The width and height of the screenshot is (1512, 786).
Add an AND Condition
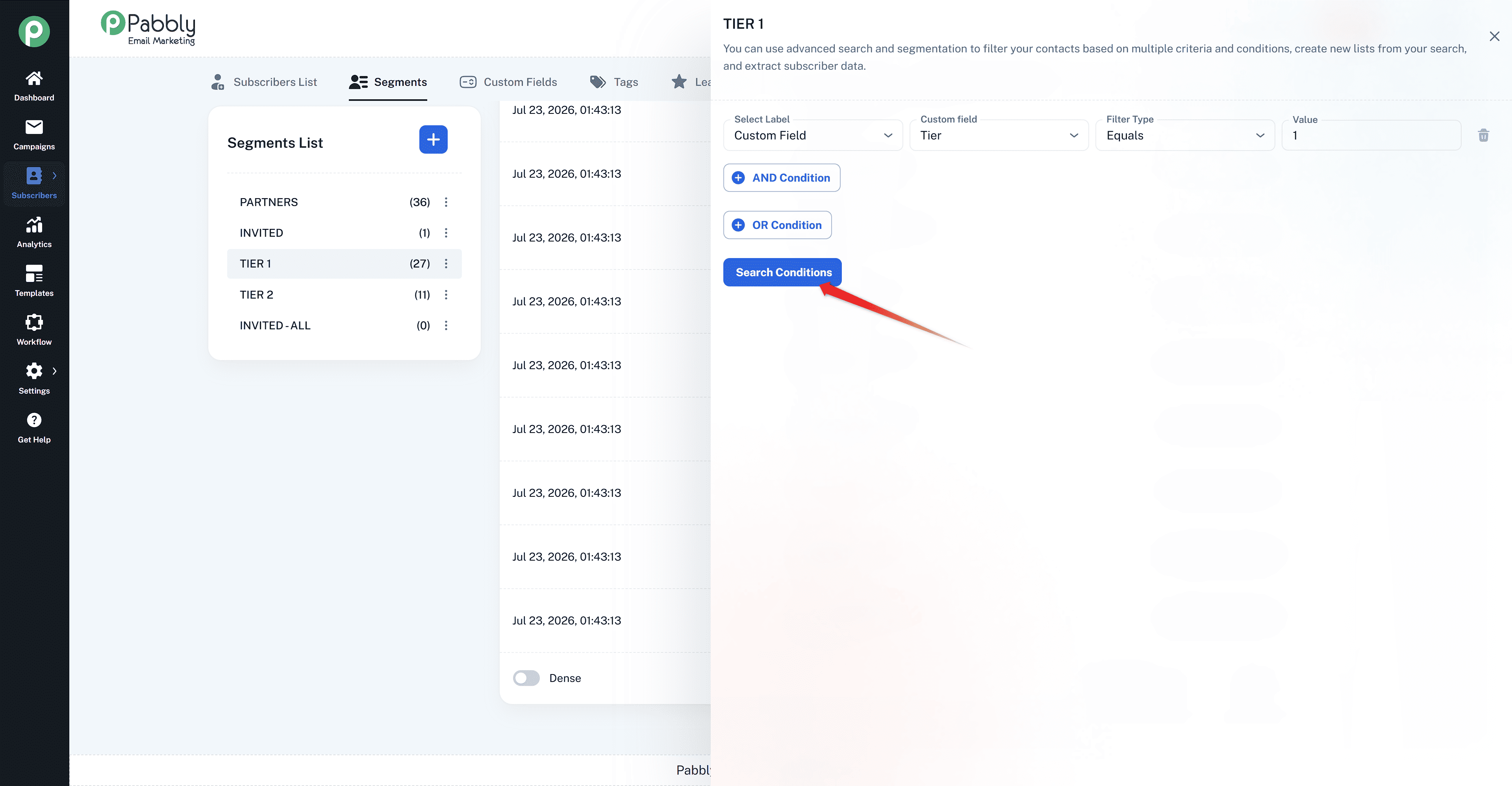[781, 177]
